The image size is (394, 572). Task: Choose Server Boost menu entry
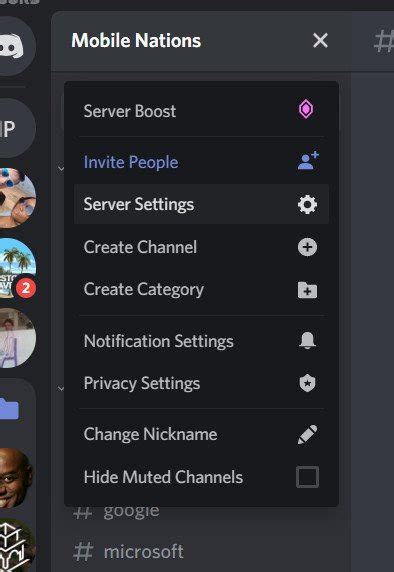pyautogui.click(x=201, y=111)
